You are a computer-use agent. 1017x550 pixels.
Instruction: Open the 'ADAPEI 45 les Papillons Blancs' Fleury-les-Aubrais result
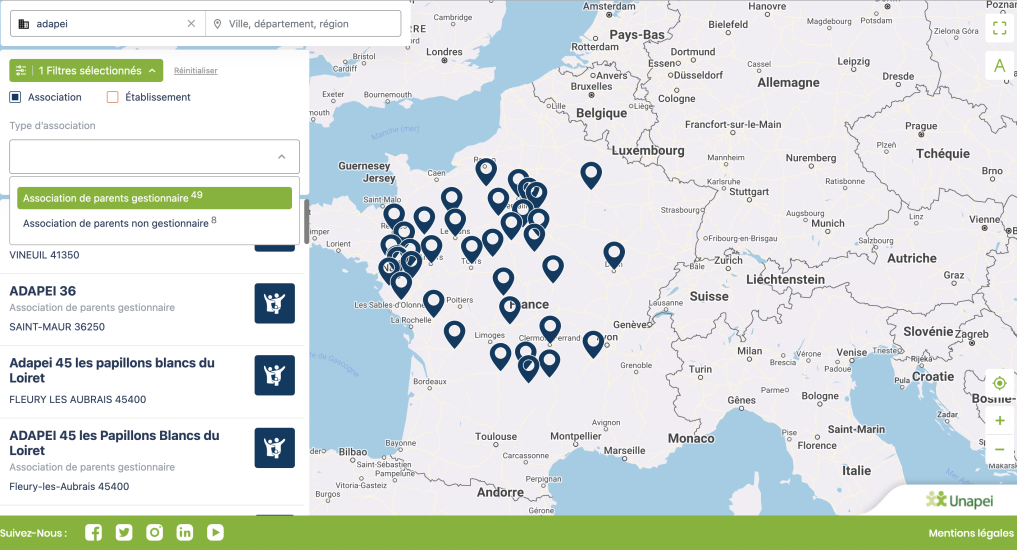point(114,443)
